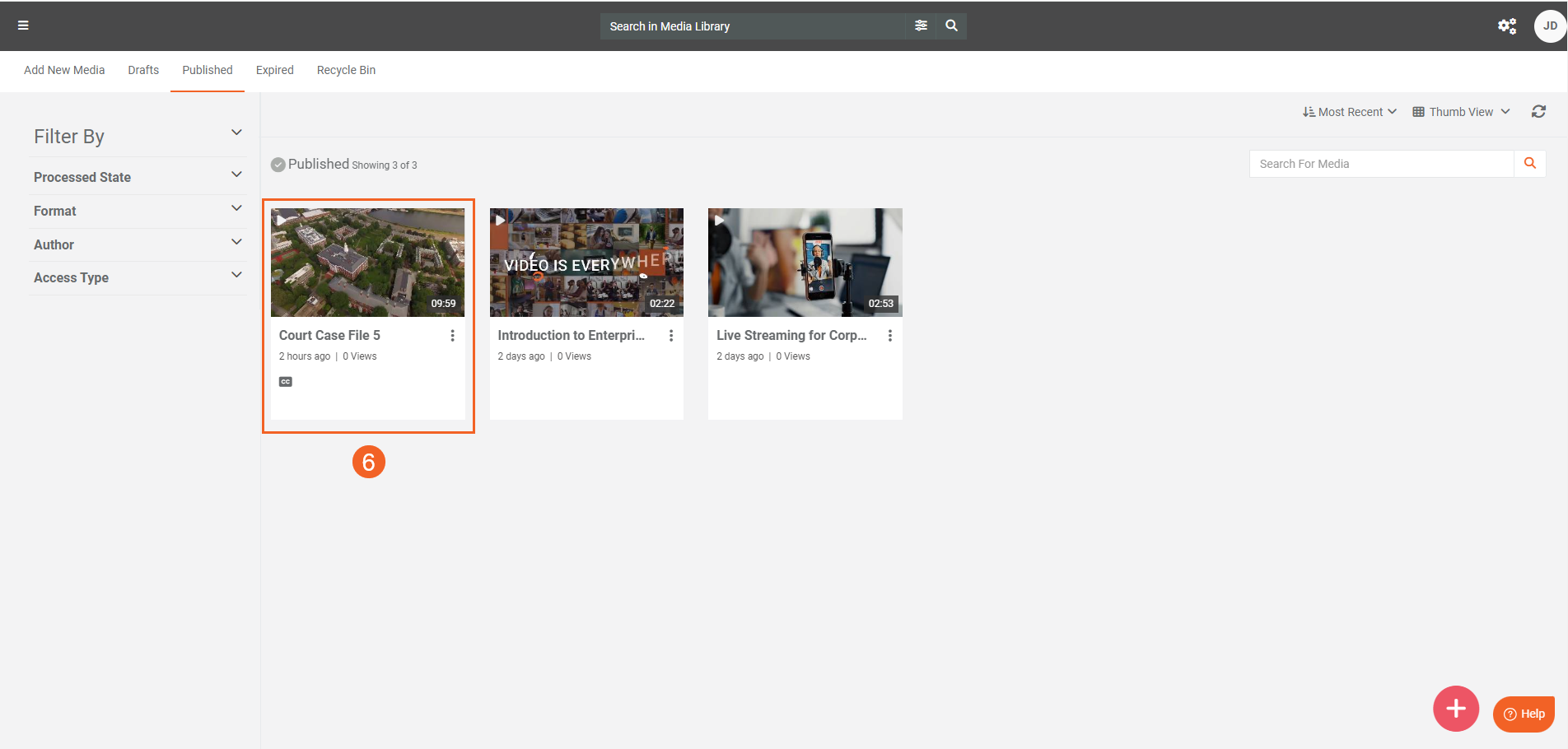Open advanced search filter options icon

(921, 26)
